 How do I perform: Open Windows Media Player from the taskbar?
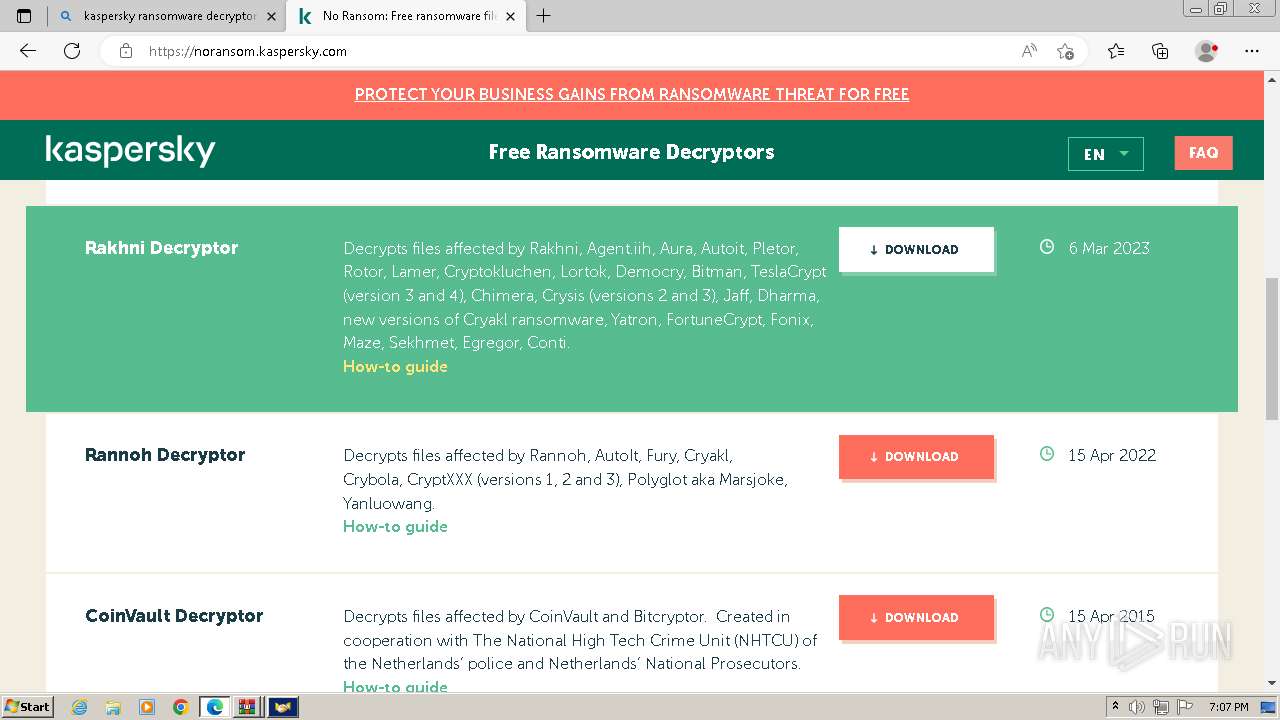pos(147,707)
